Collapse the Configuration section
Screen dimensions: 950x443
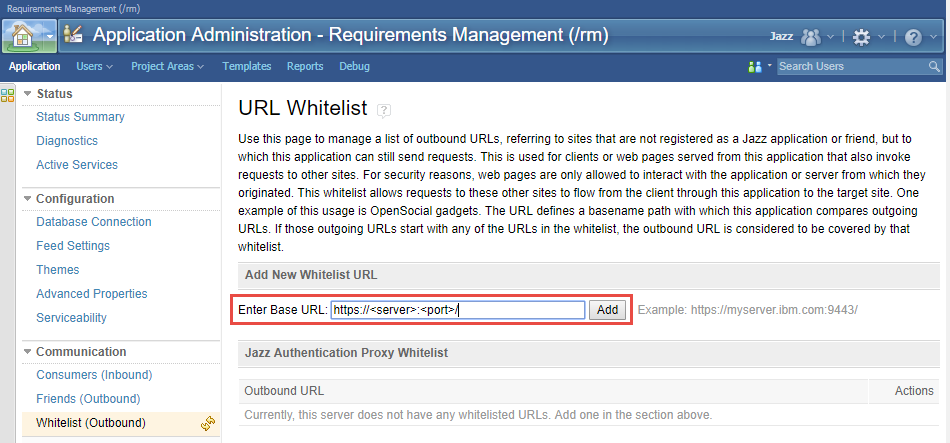tap(28, 199)
